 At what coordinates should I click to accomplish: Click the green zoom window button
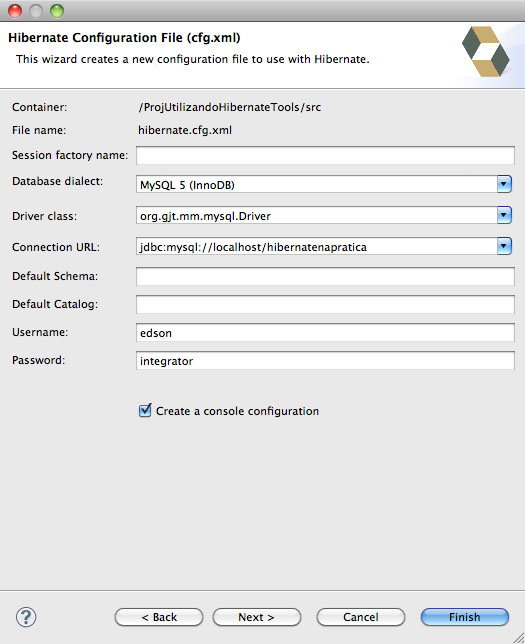57,11
